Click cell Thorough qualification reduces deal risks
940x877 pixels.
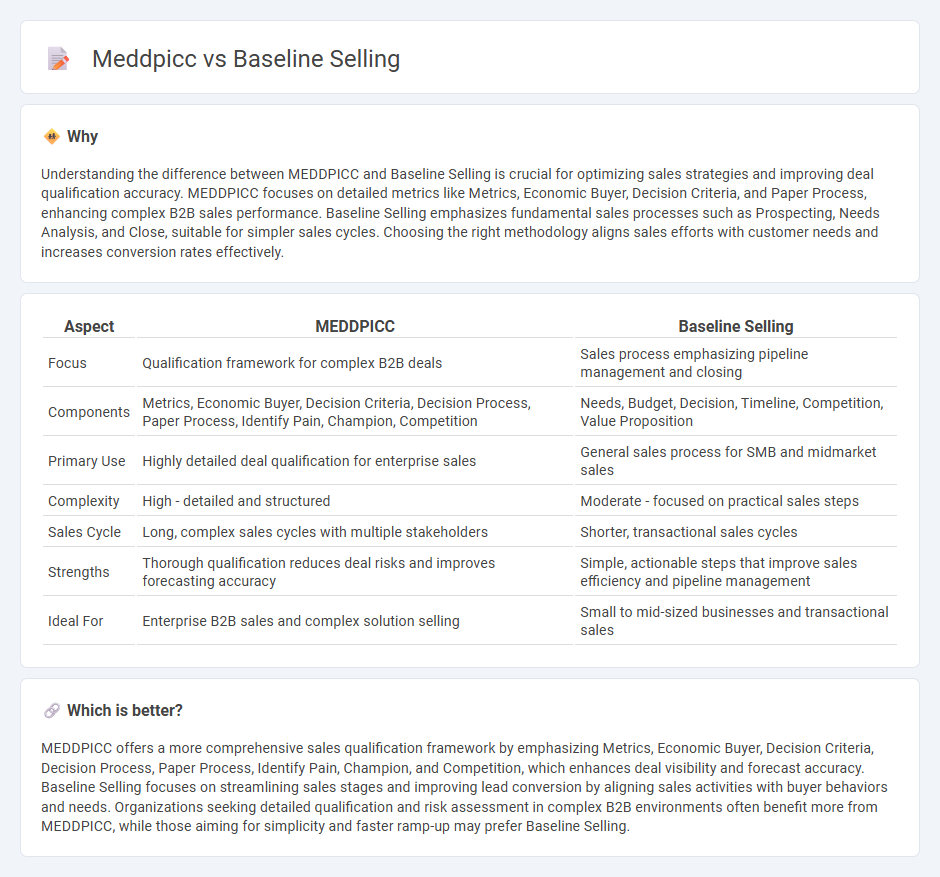[355, 572]
